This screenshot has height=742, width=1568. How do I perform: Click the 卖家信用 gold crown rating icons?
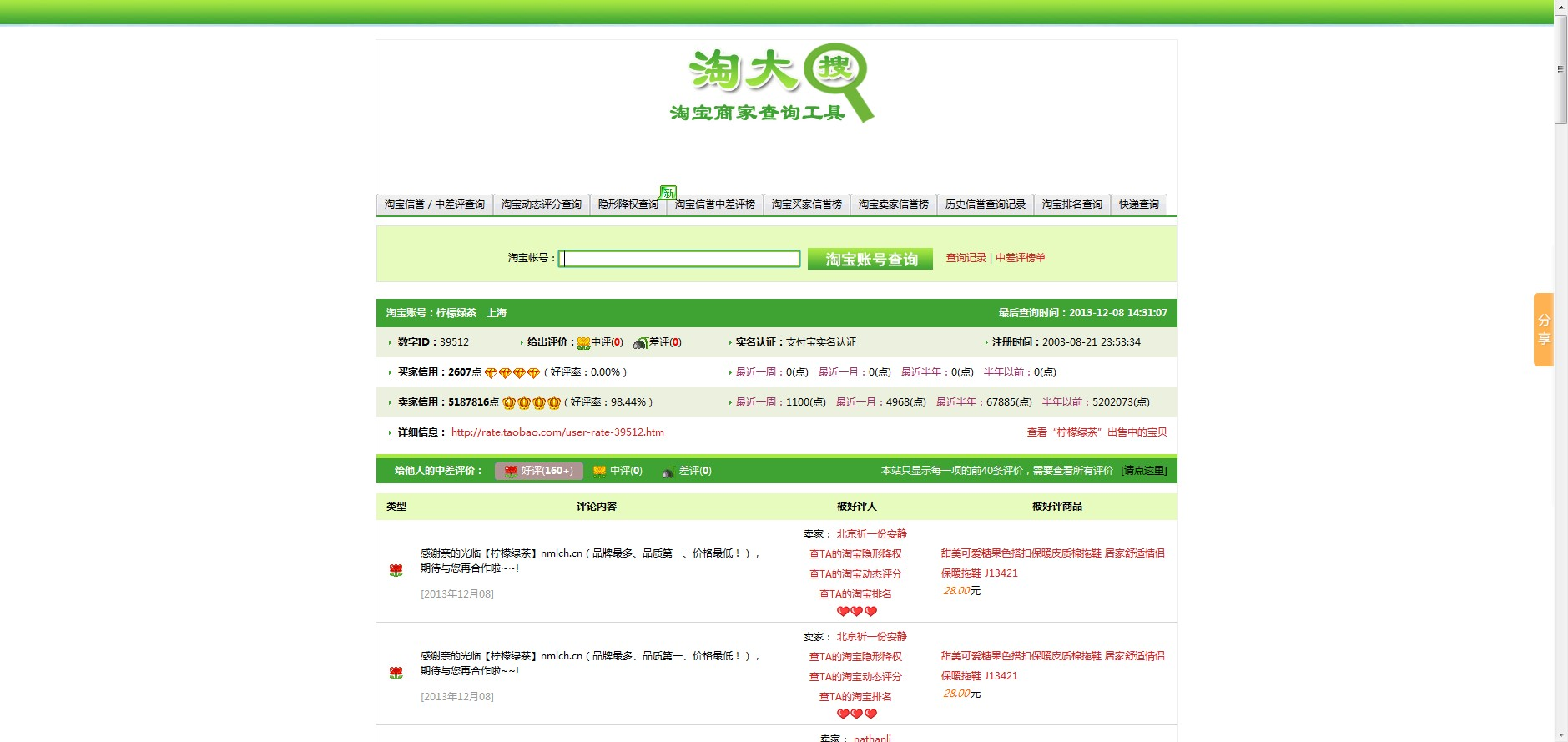(x=532, y=403)
